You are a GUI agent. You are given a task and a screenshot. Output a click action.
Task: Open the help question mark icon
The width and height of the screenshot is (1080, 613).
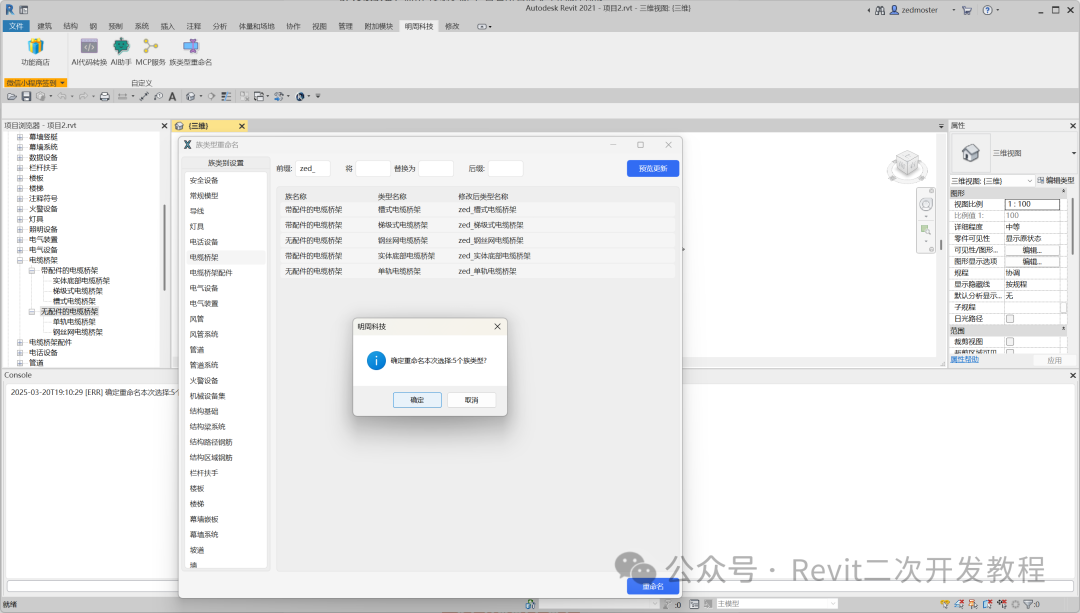tap(988, 10)
